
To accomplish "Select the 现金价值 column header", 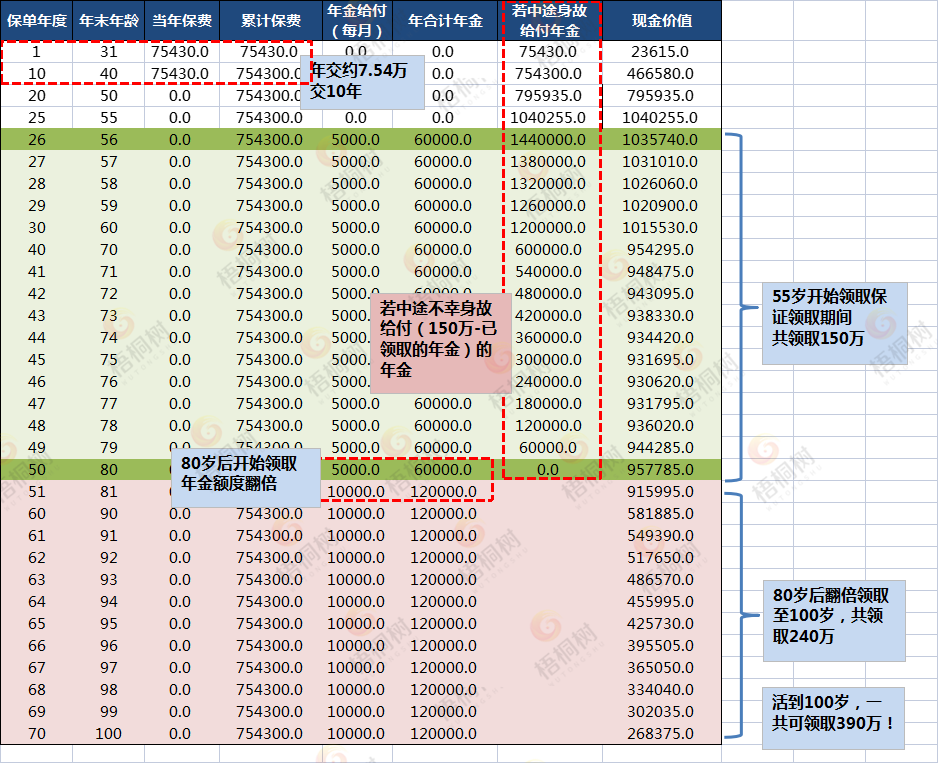I will 662,20.
